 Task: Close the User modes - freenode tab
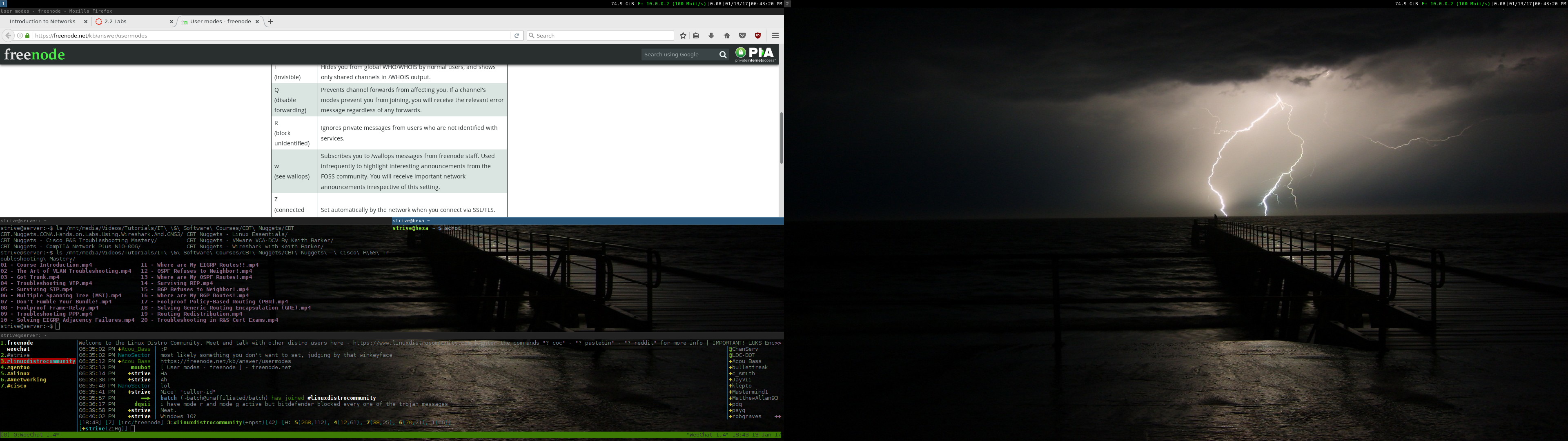(x=257, y=21)
